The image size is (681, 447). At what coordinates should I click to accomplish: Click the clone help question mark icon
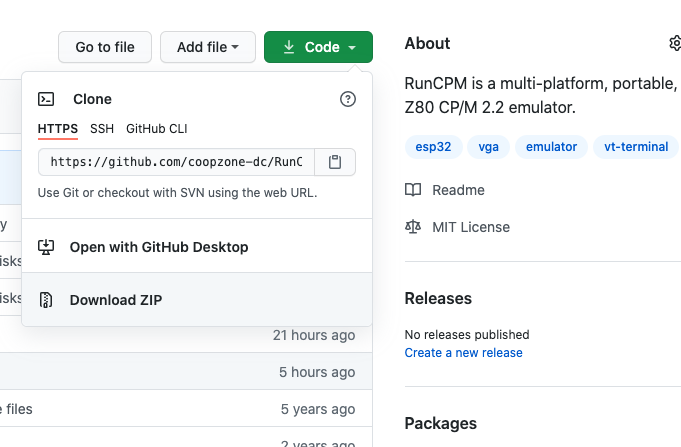pyautogui.click(x=347, y=99)
